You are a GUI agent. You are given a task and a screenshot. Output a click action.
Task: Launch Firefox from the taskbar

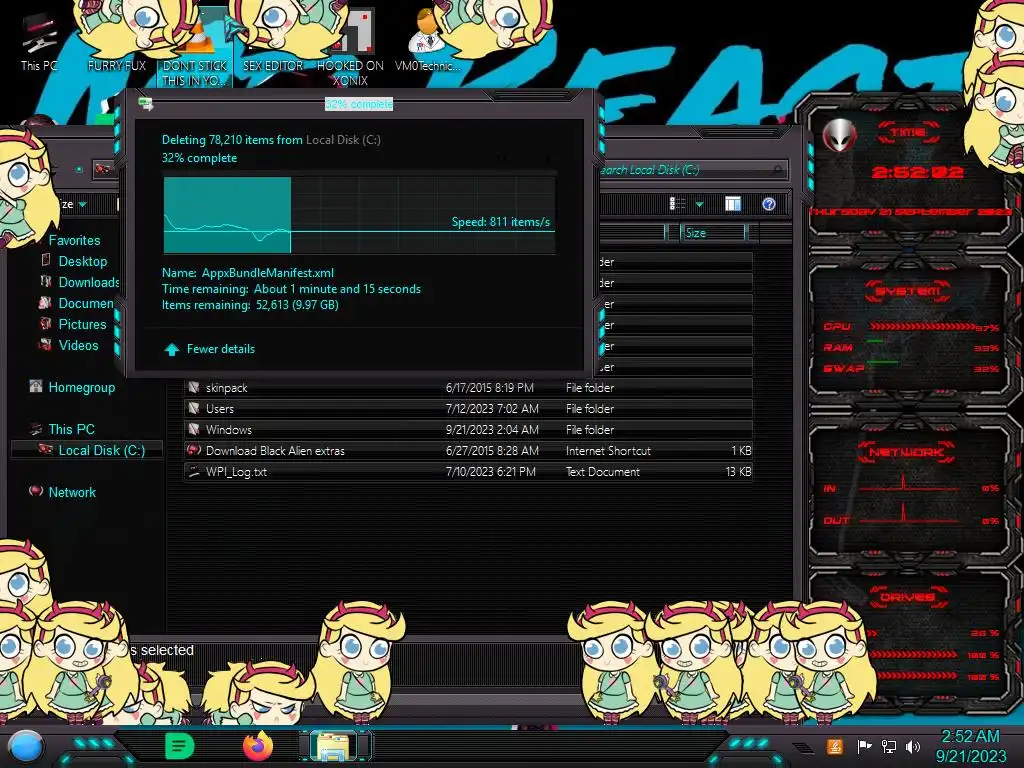click(x=258, y=746)
